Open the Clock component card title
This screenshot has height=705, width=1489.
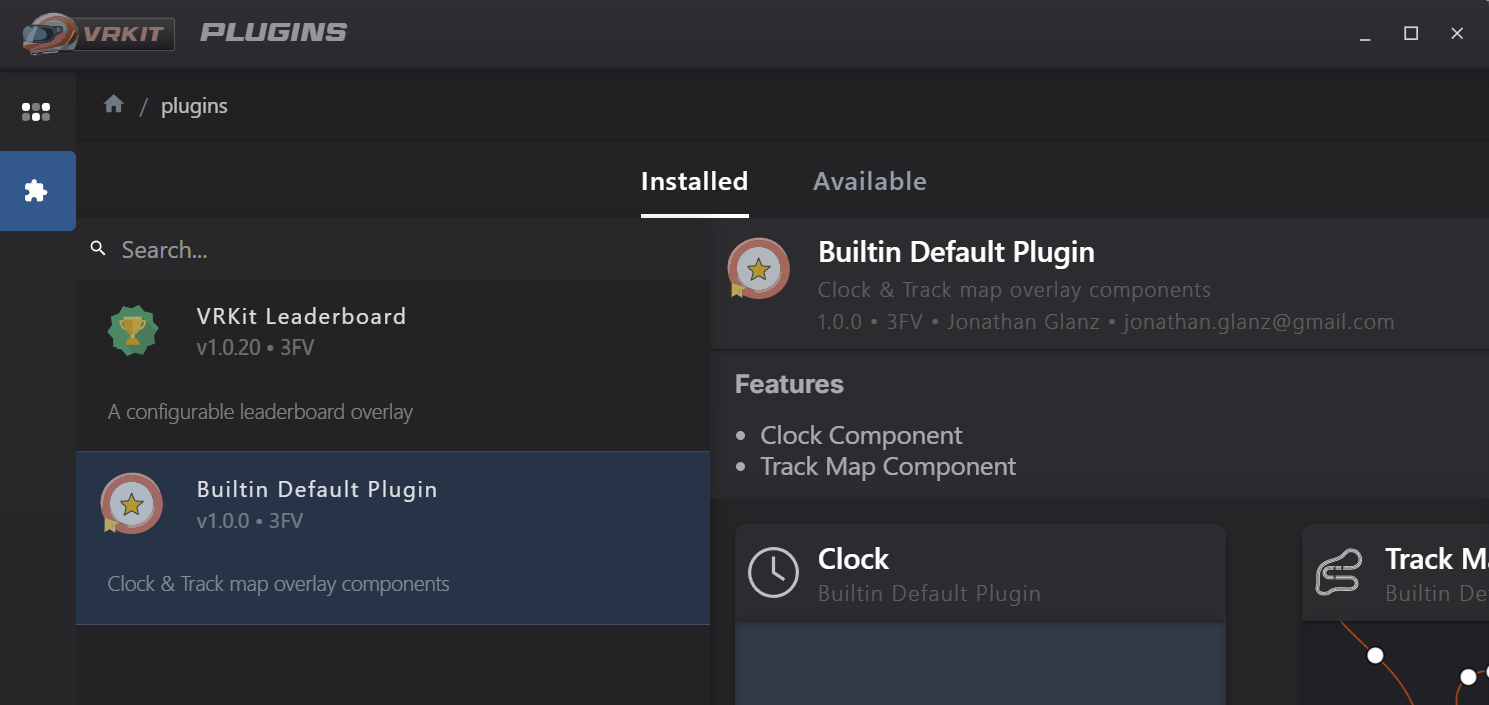click(853, 559)
